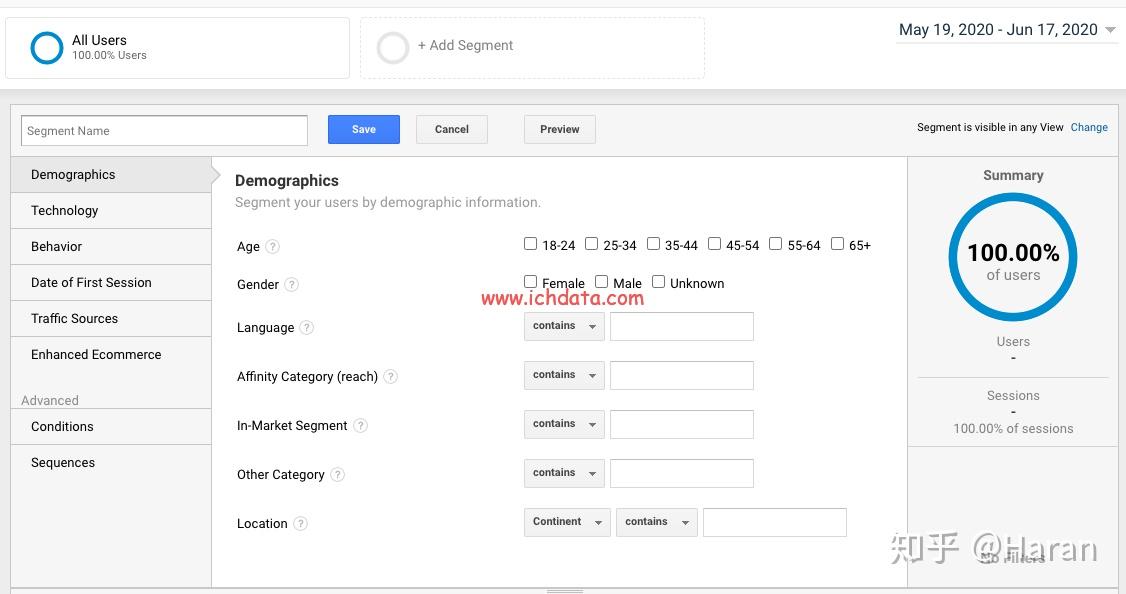The image size is (1126, 594).
Task: Click In-Market Segment help icon
Action: (x=361, y=425)
